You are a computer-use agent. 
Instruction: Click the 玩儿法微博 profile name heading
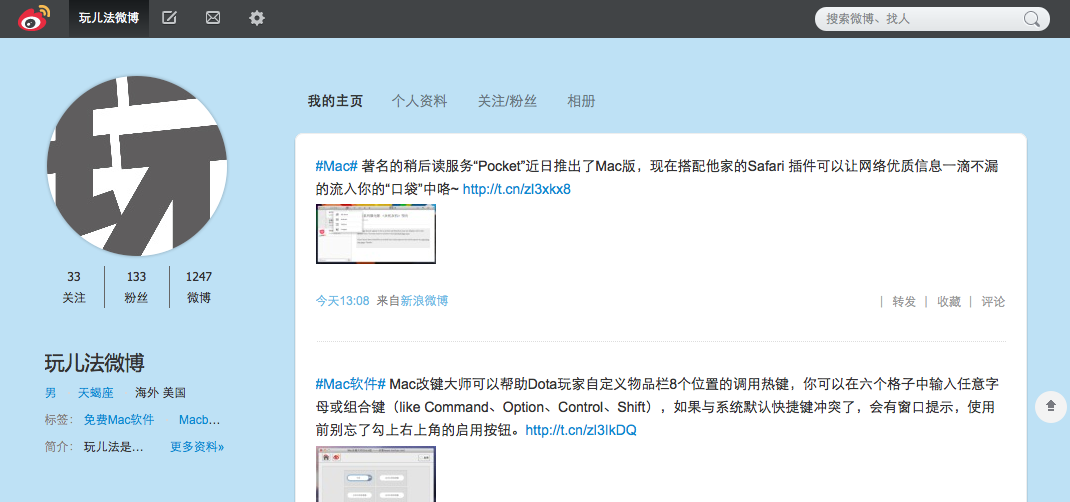coord(94,363)
